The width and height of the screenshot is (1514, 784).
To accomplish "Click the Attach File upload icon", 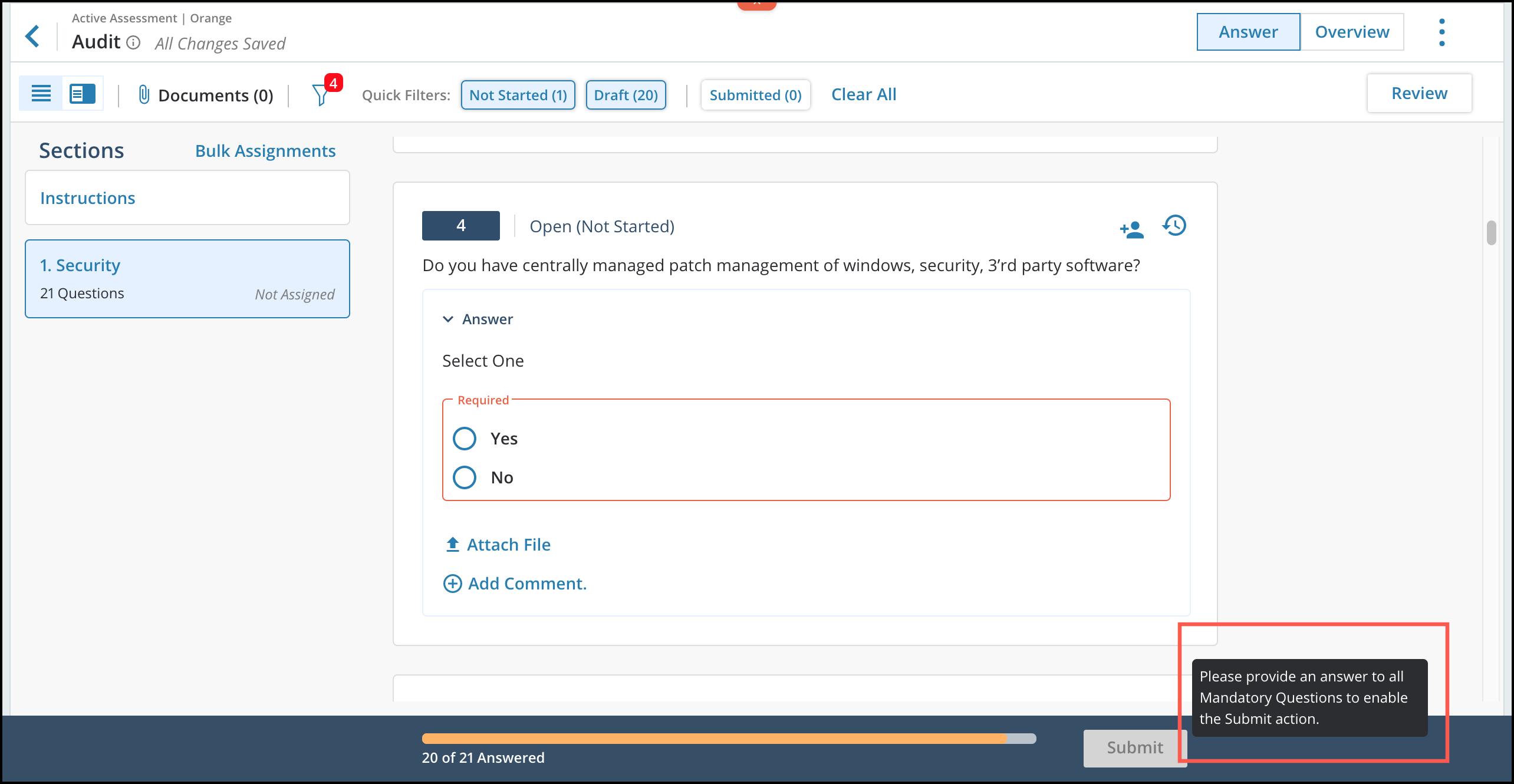I will (x=452, y=544).
